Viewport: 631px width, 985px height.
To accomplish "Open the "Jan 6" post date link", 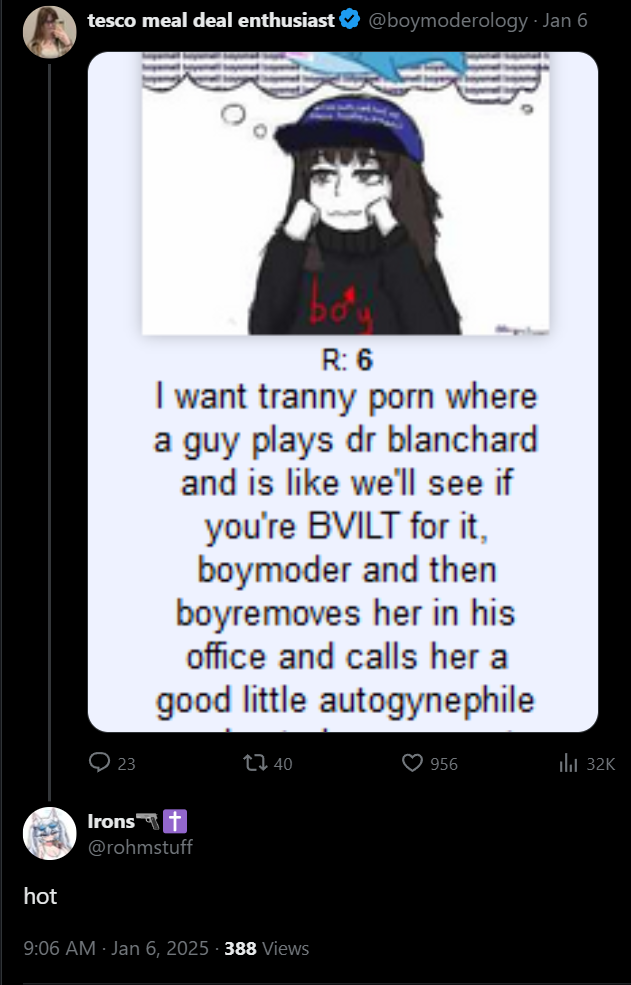I will click(564, 21).
